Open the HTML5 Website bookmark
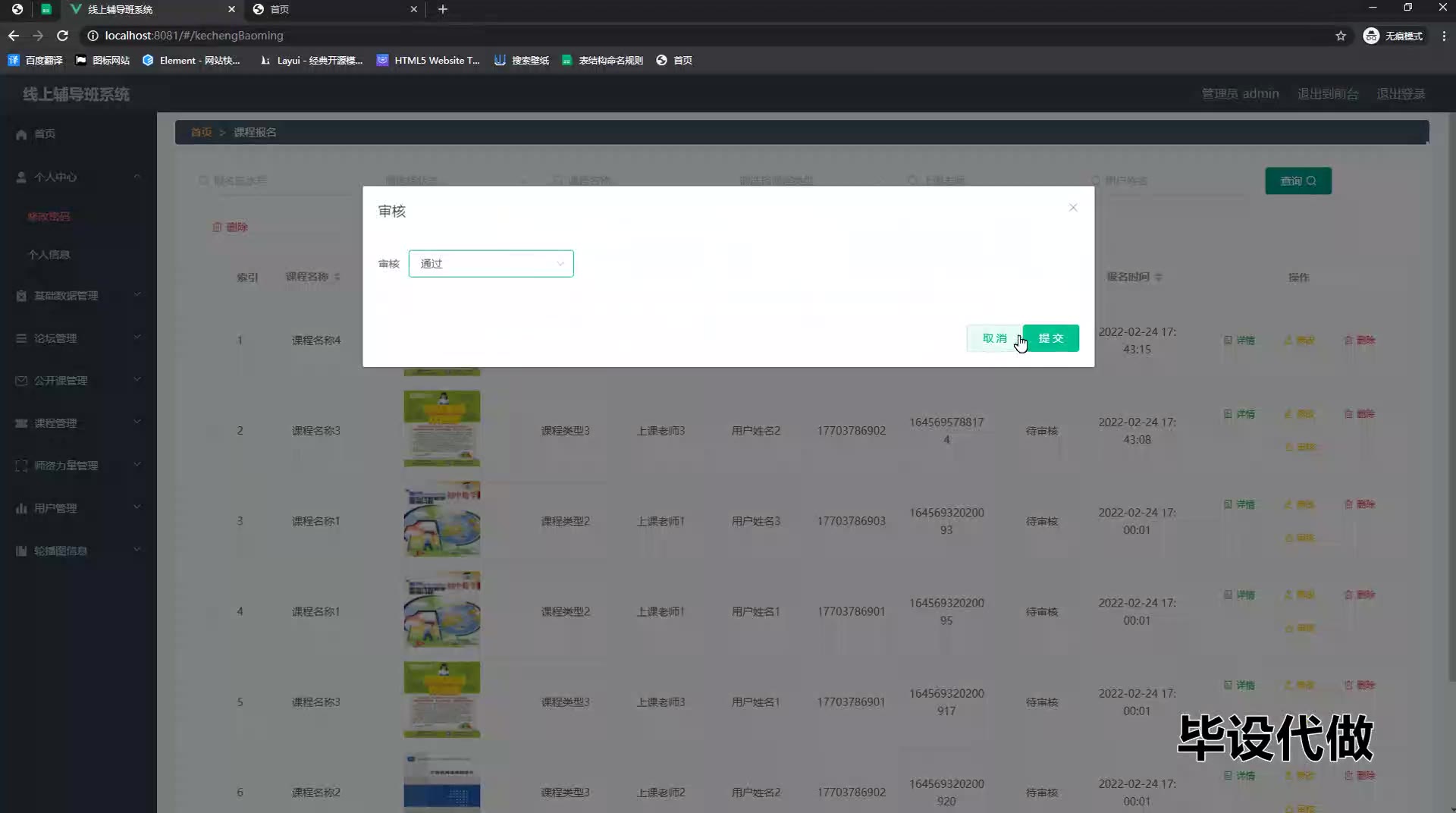Viewport: 1456px width, 813px height. tap(428, 61)
